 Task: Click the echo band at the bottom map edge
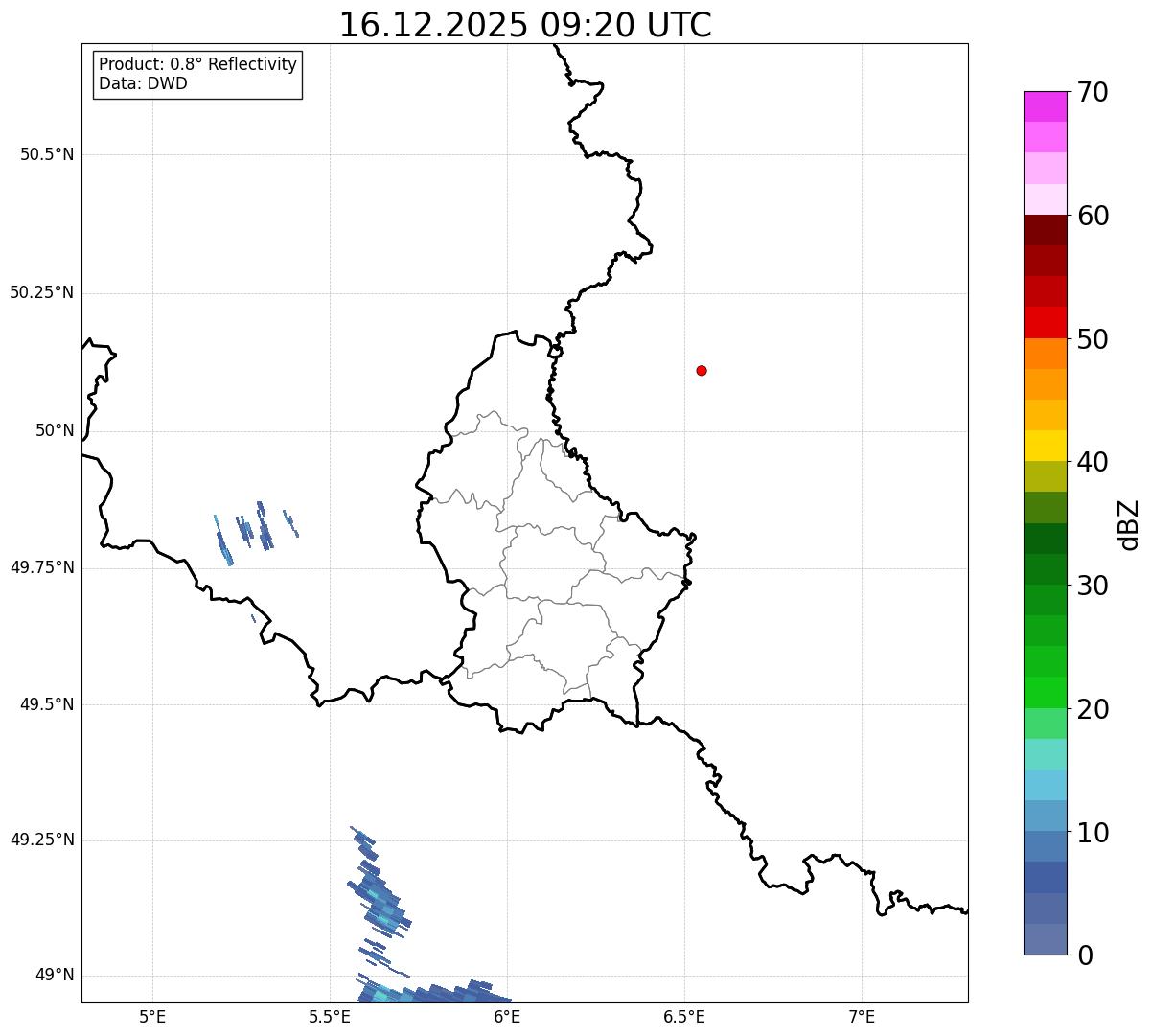pyautogui.click(x=433, y=990)
